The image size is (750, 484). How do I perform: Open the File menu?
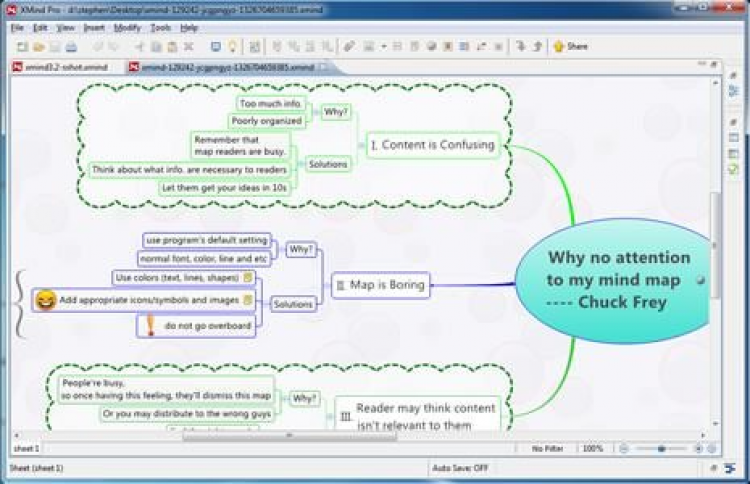coord(17,28)
